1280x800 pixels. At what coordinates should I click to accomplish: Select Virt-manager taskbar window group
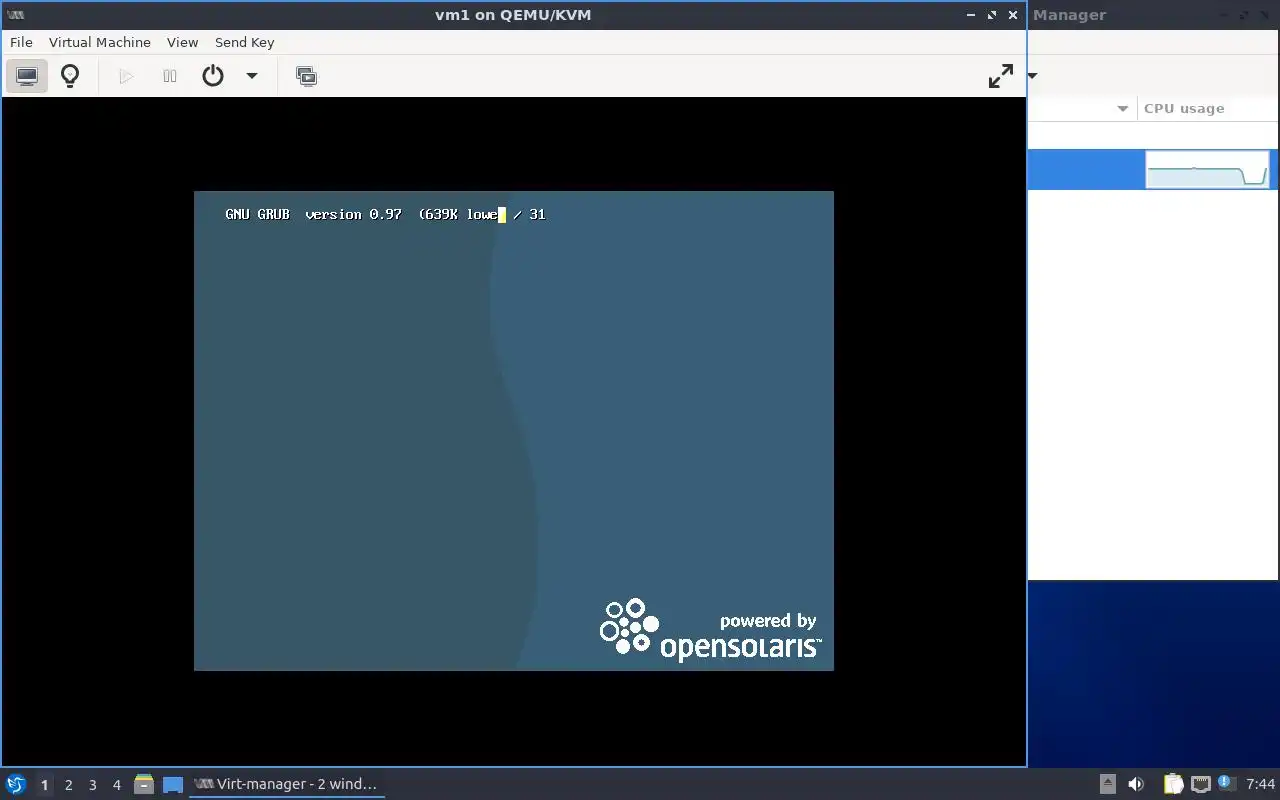tap(286, 784)
